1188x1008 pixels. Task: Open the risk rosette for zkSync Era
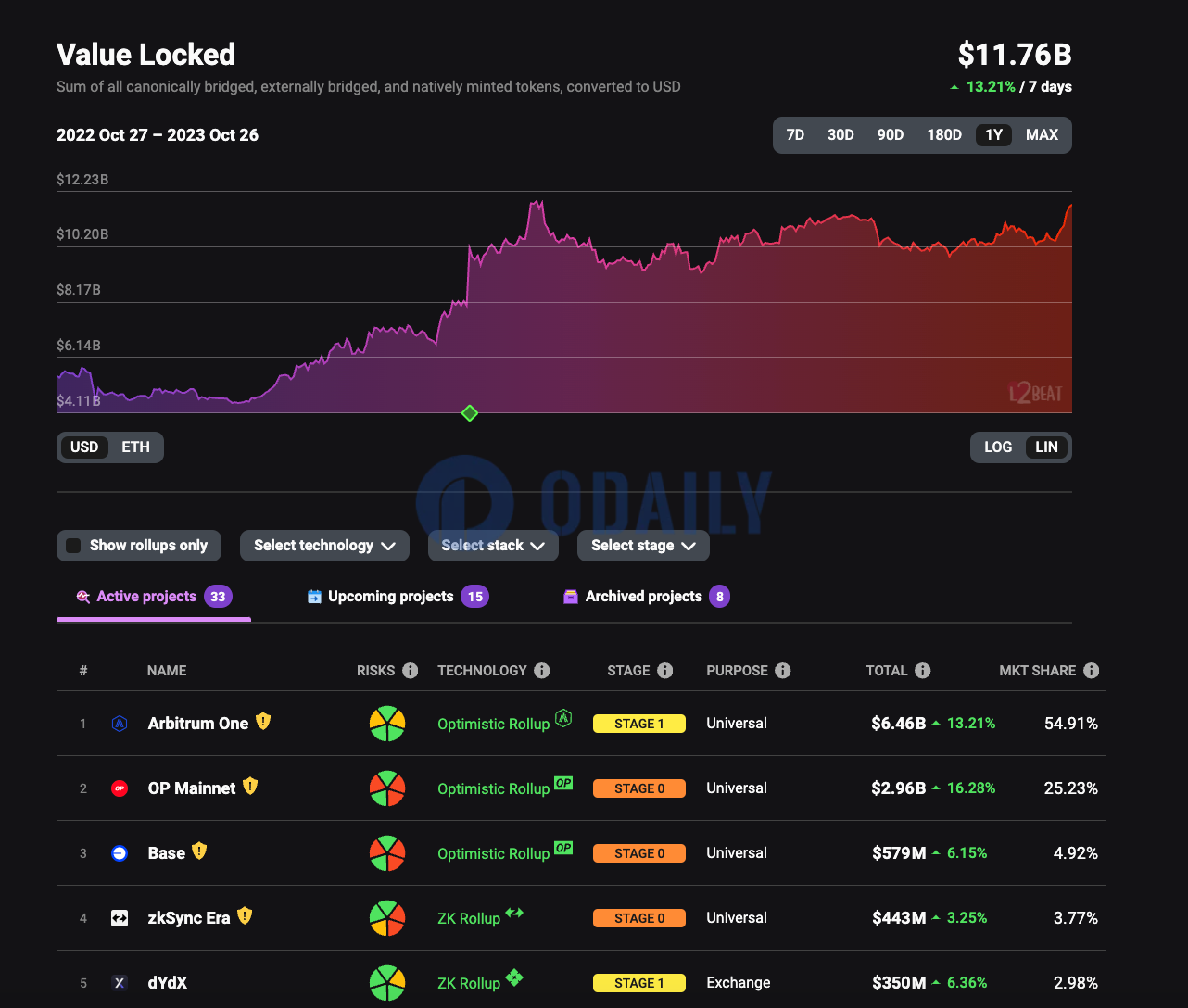coord(387,918)
